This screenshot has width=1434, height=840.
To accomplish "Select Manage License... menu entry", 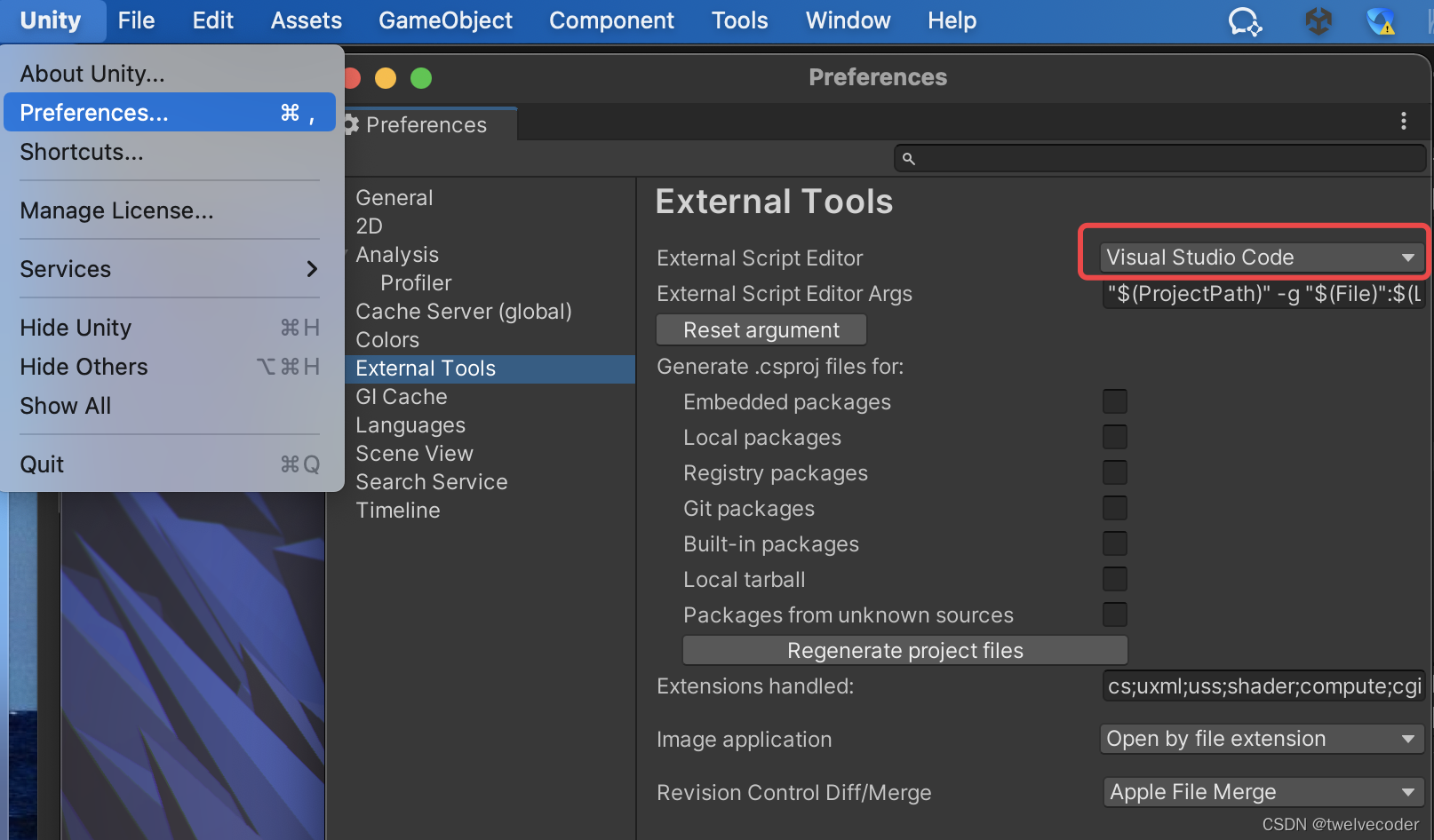I will [170, 210].
